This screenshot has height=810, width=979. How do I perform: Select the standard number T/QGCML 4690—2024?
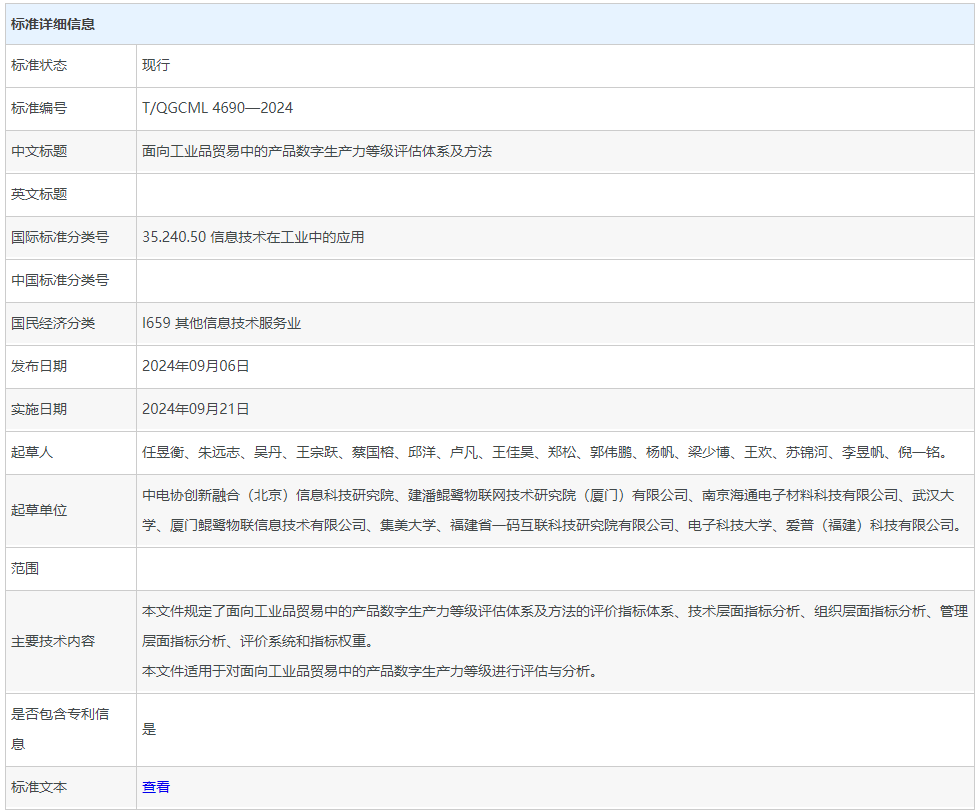217,108
